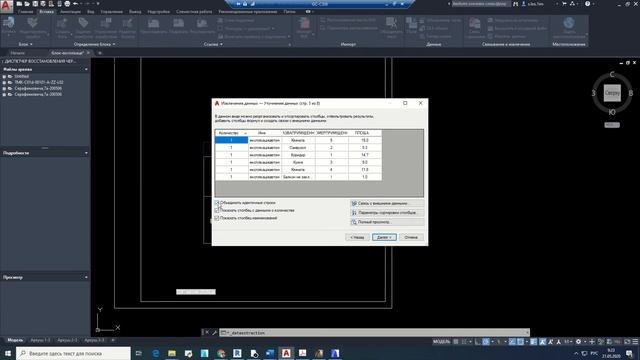Click the Отмена button in dialog

[x=411, y=237]
